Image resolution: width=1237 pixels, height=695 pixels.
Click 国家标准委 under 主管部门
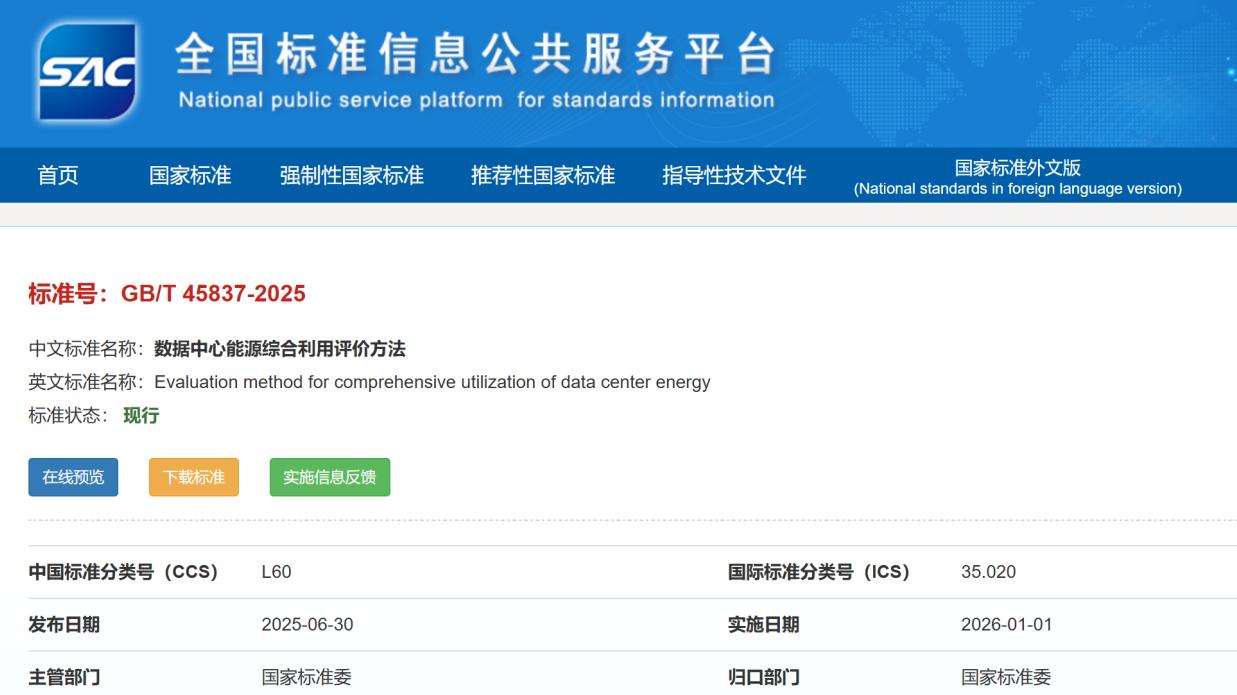[x=307, y=678]
